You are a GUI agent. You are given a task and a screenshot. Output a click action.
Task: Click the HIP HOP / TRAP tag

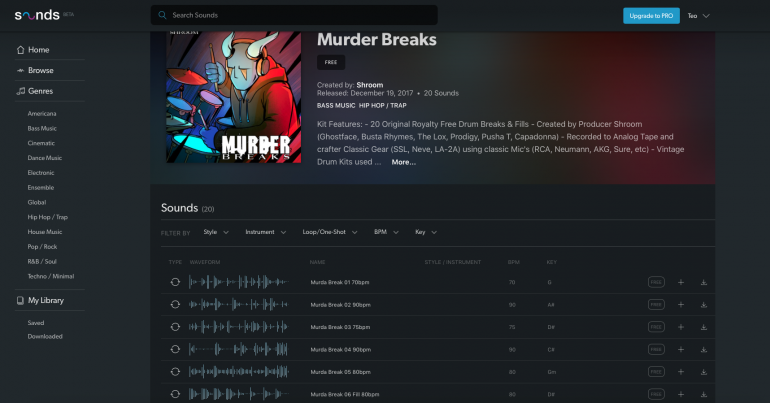383,106
